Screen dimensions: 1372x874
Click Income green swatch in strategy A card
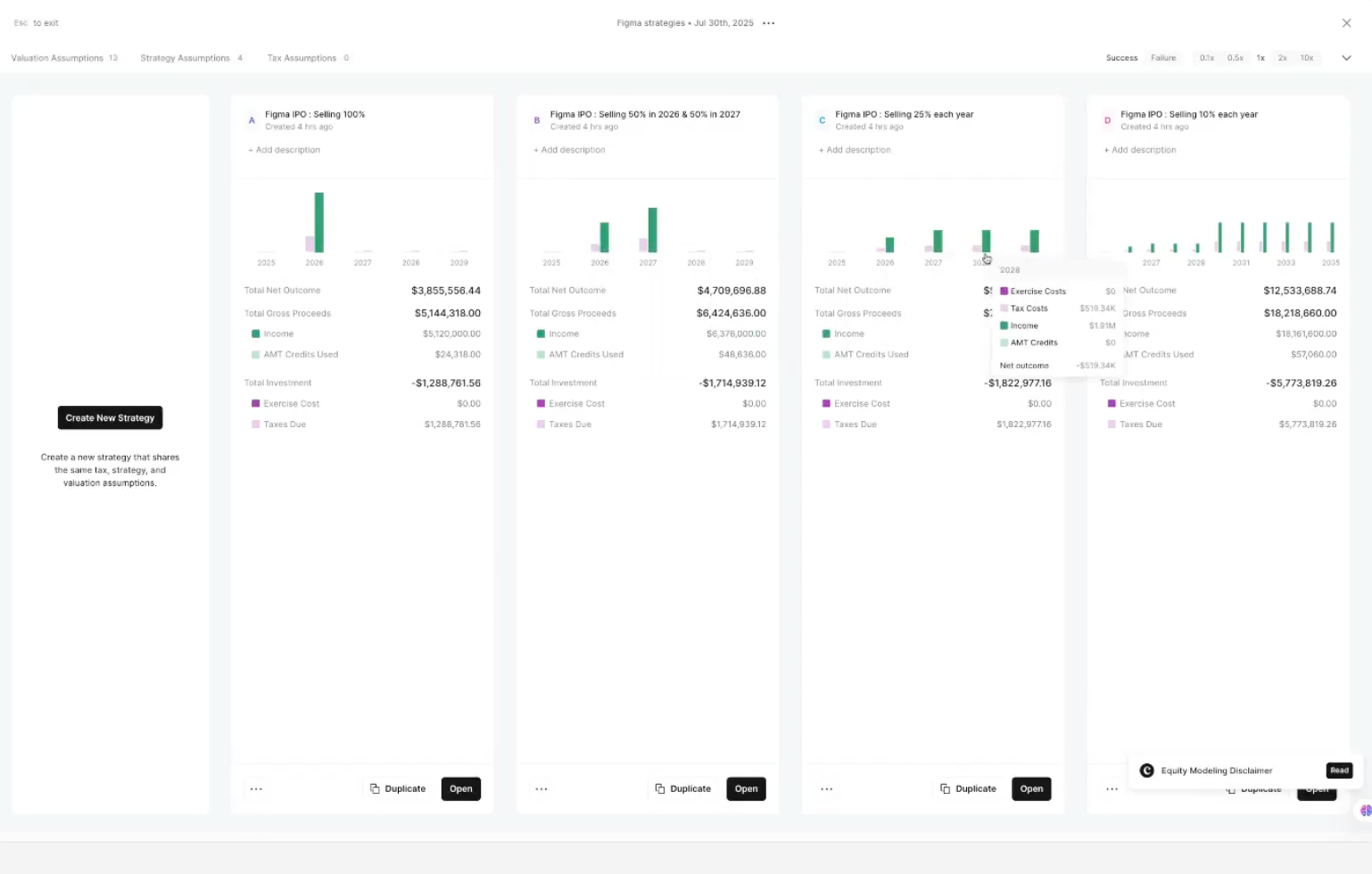pyautogui.click(x=255, y=334)
